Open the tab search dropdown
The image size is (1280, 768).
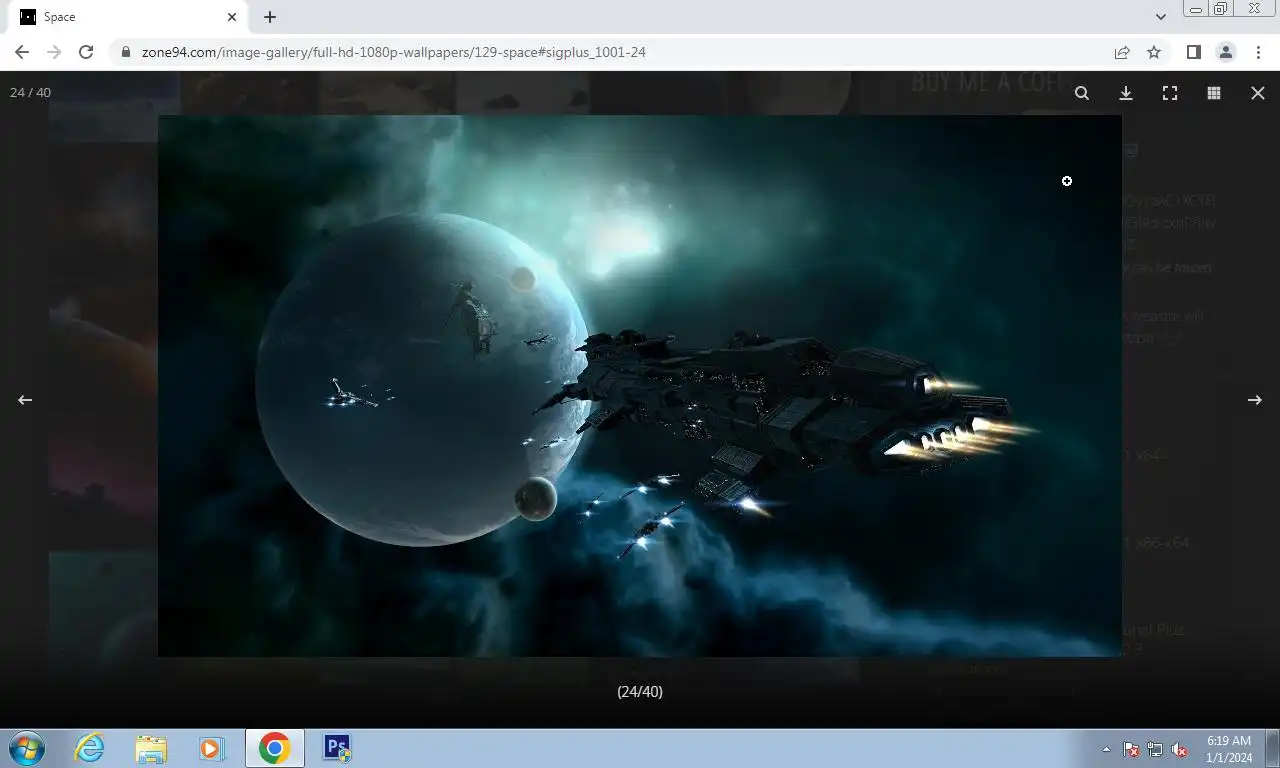pos(1160,17)
